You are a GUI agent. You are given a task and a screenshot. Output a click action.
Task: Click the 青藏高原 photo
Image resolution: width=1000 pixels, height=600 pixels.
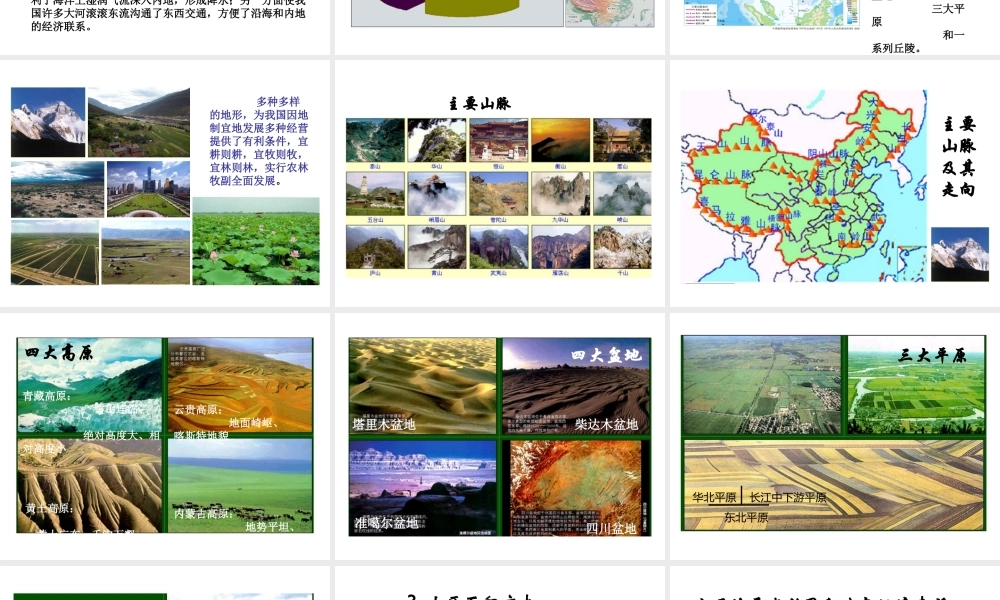[x=89, y=386]
